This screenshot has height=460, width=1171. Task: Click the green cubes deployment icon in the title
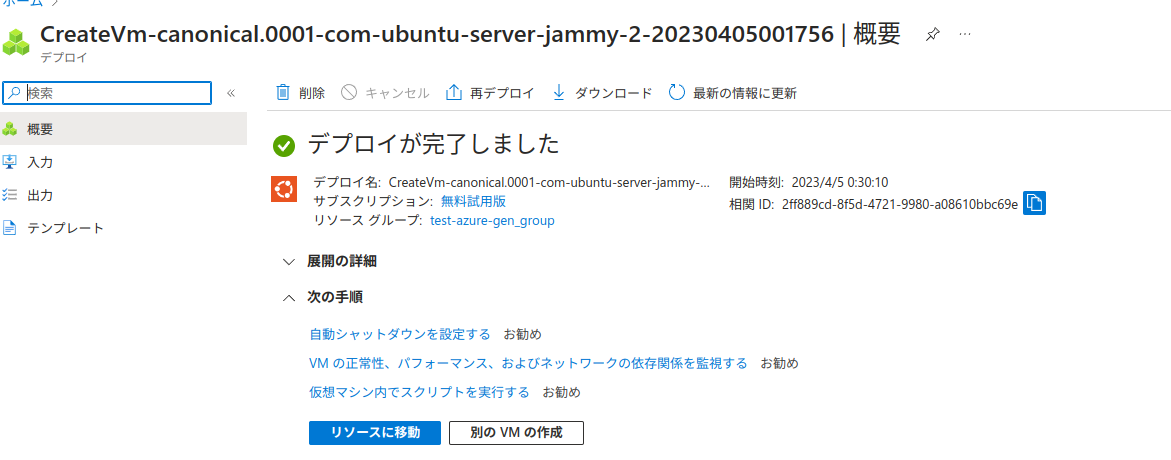pyautogui.click(x=16, y=43)
